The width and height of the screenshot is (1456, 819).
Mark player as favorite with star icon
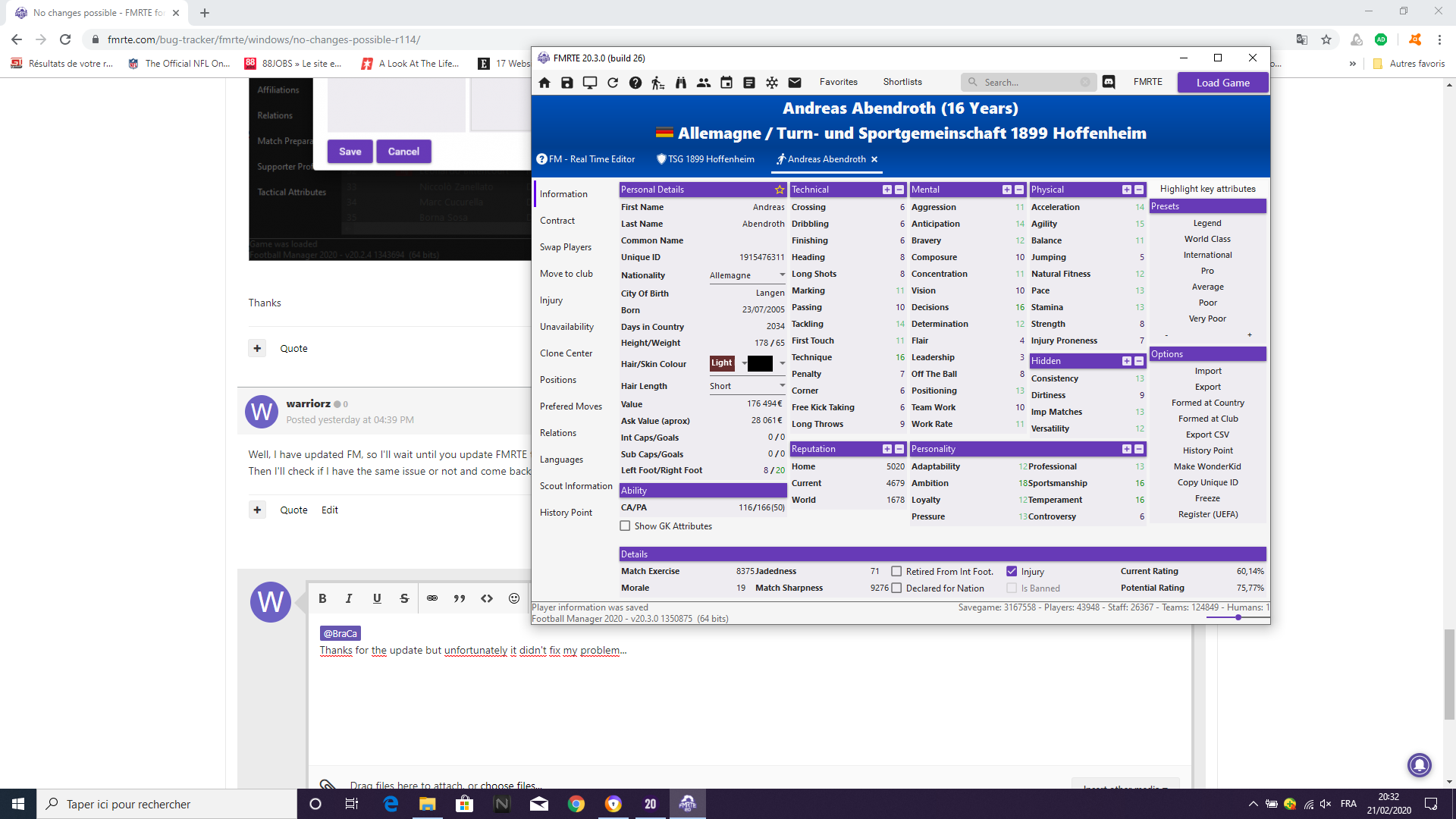coord(780,190)
